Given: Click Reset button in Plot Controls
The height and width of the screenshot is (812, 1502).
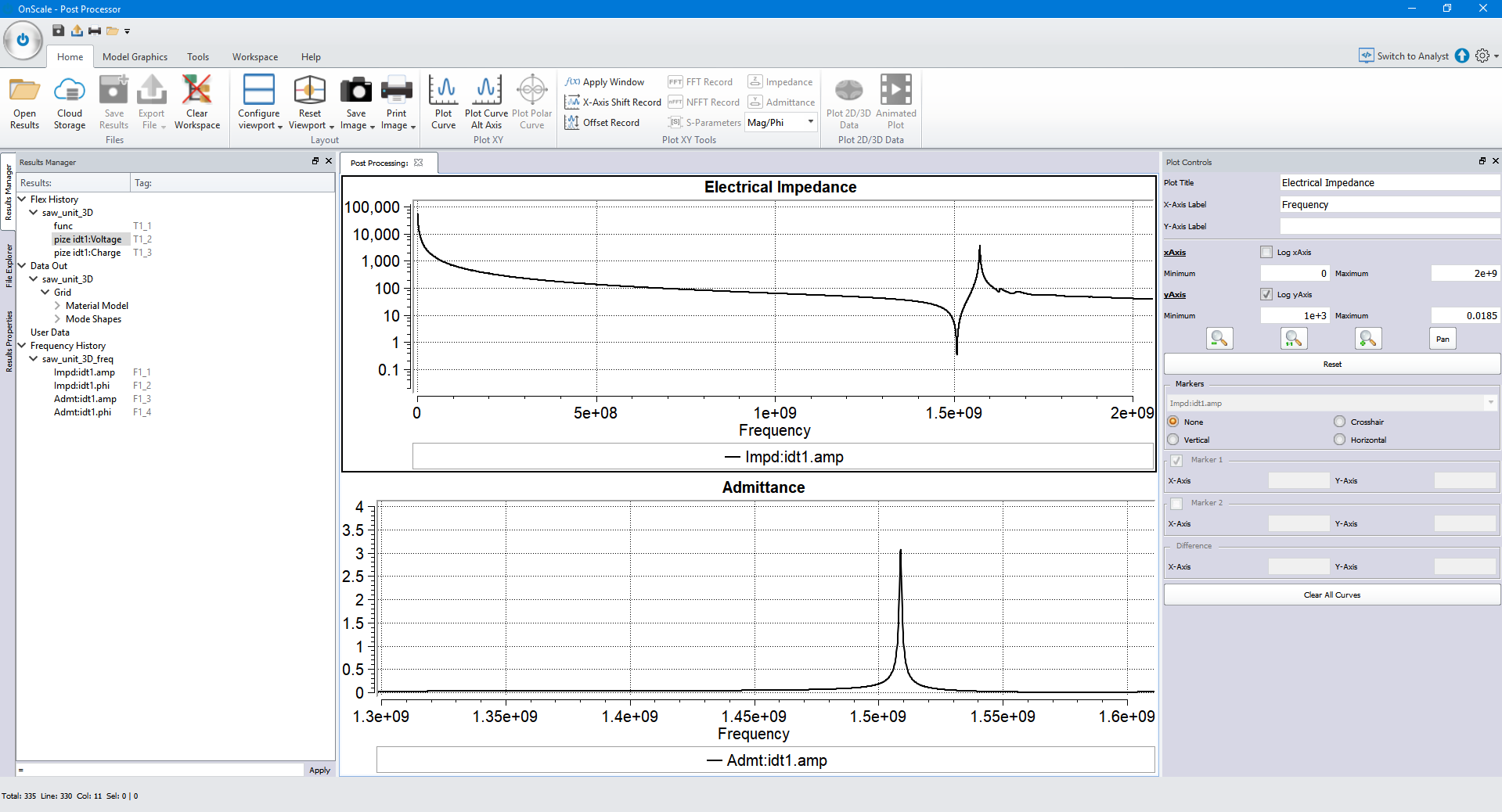Looking at the screenshot, I should pos(1332,364).
